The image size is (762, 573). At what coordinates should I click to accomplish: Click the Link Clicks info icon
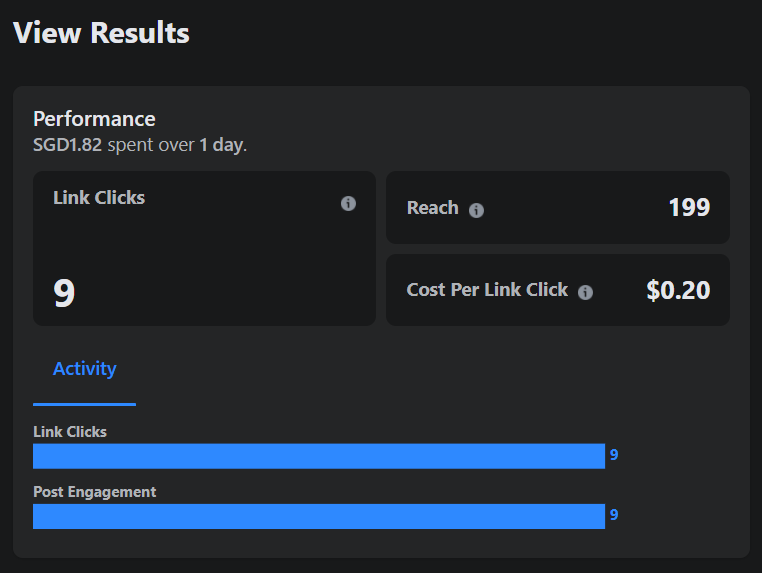[348, 203]
